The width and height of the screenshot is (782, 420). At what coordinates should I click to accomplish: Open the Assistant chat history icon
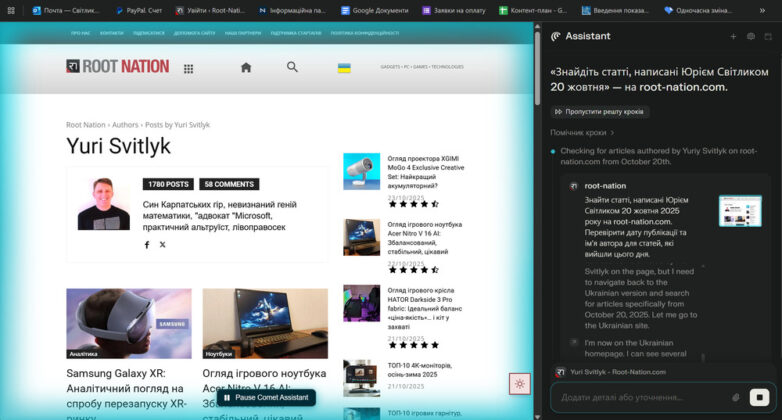tap(751, 36)
